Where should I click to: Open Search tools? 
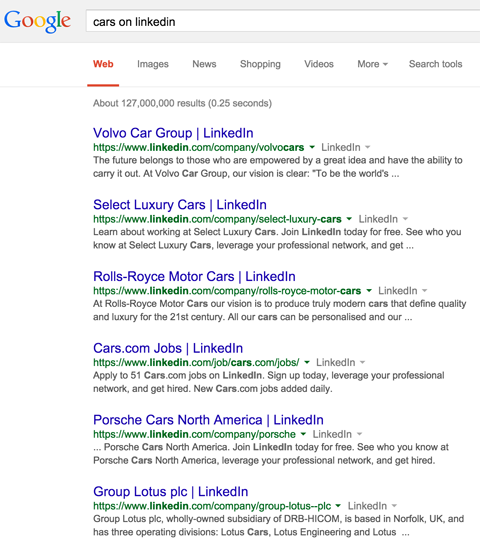pyautogui.click(x=435, y=64)
